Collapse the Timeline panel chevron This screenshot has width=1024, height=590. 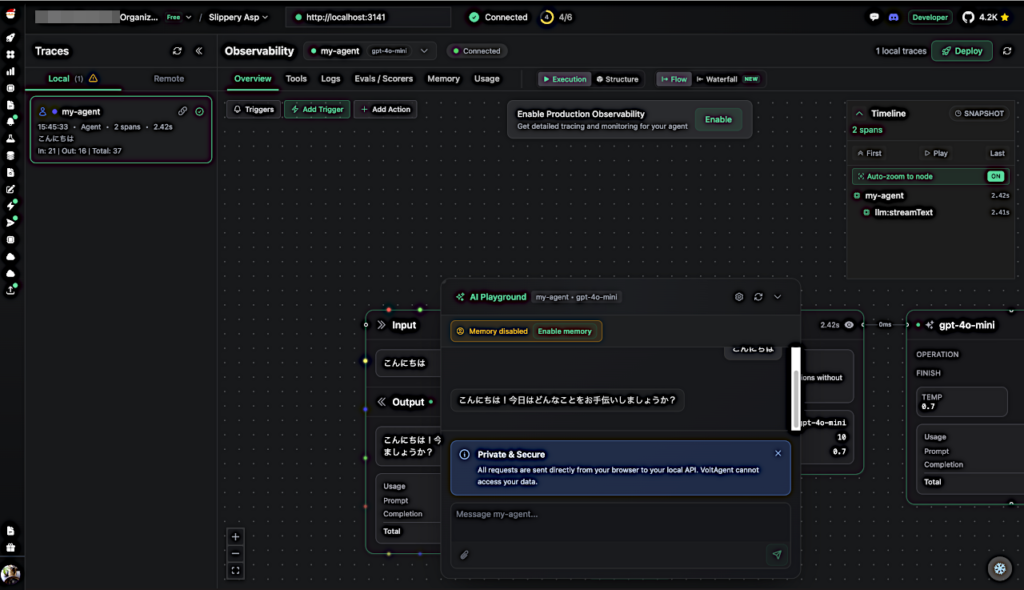(859, 114)
